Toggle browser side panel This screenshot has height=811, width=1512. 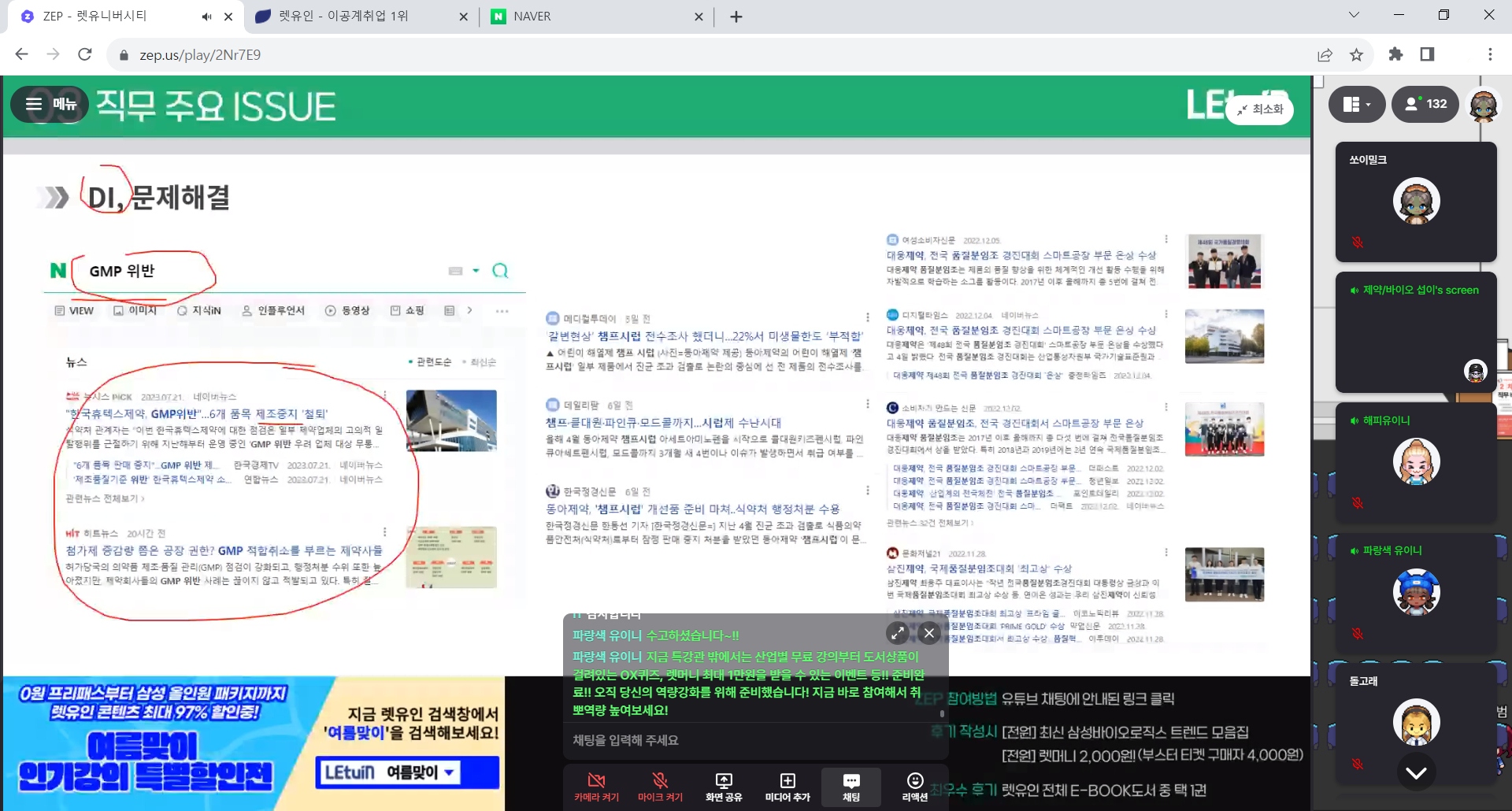[1427, 54]
